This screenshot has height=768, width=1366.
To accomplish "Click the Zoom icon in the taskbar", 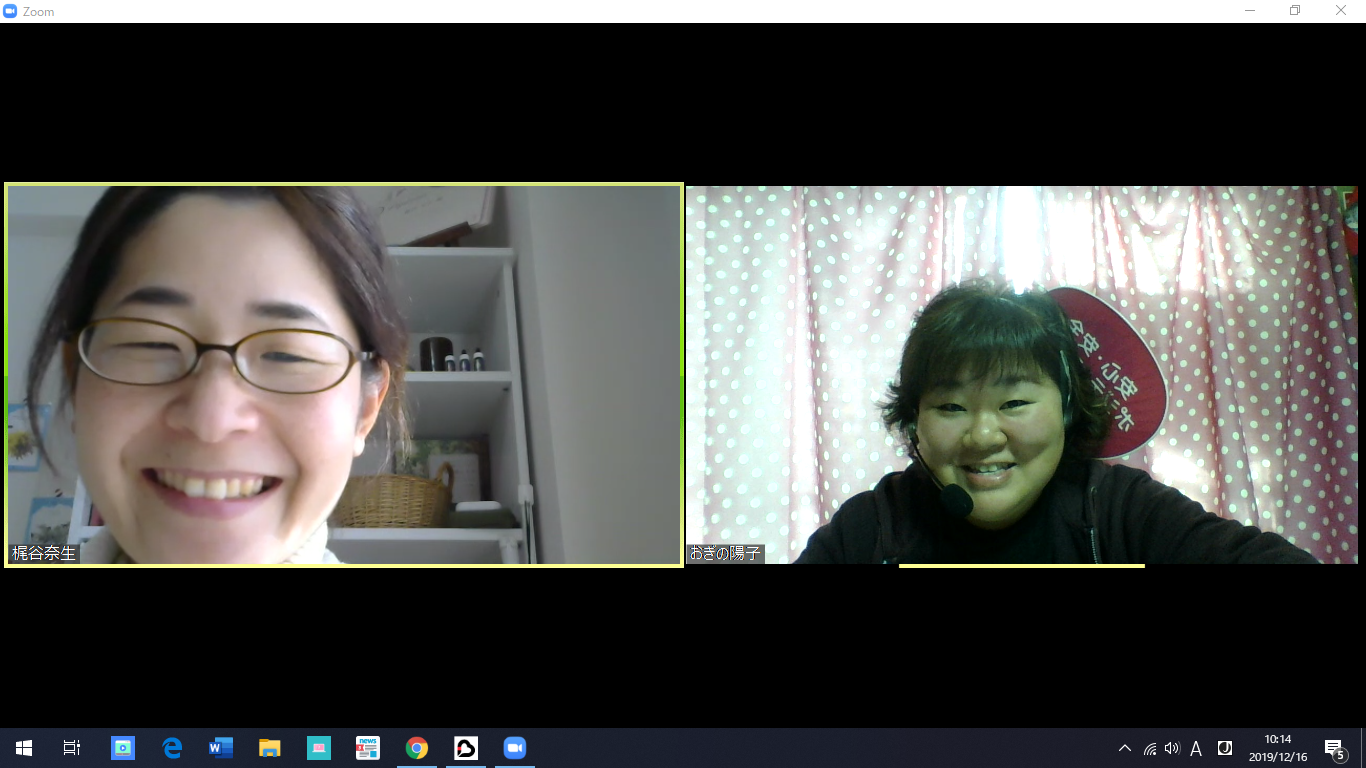I will point(515,748).
